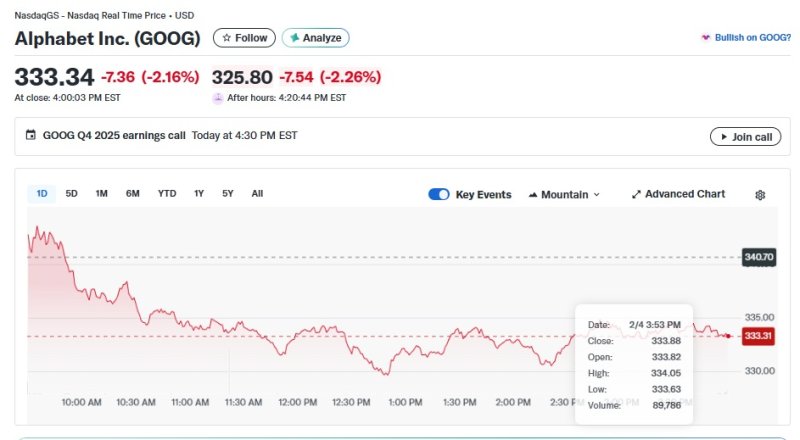800x440 pixels.
Task: Click the 333.31 current price marker
Action: tap(758, 336)
